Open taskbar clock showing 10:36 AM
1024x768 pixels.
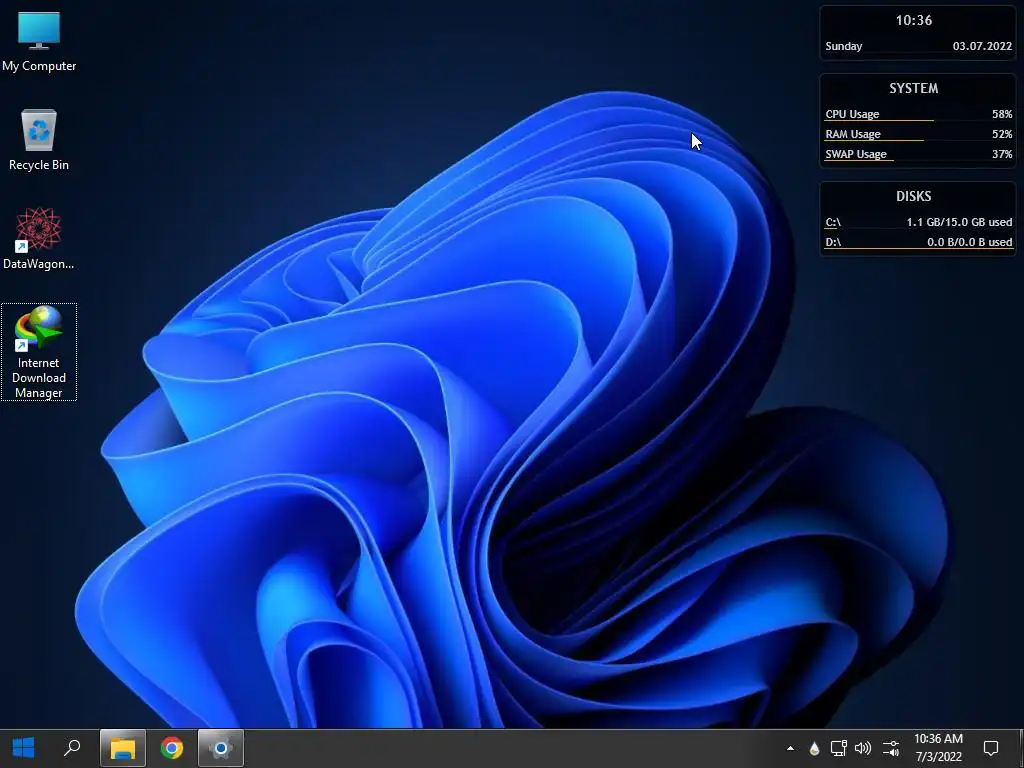pos(938,748)
